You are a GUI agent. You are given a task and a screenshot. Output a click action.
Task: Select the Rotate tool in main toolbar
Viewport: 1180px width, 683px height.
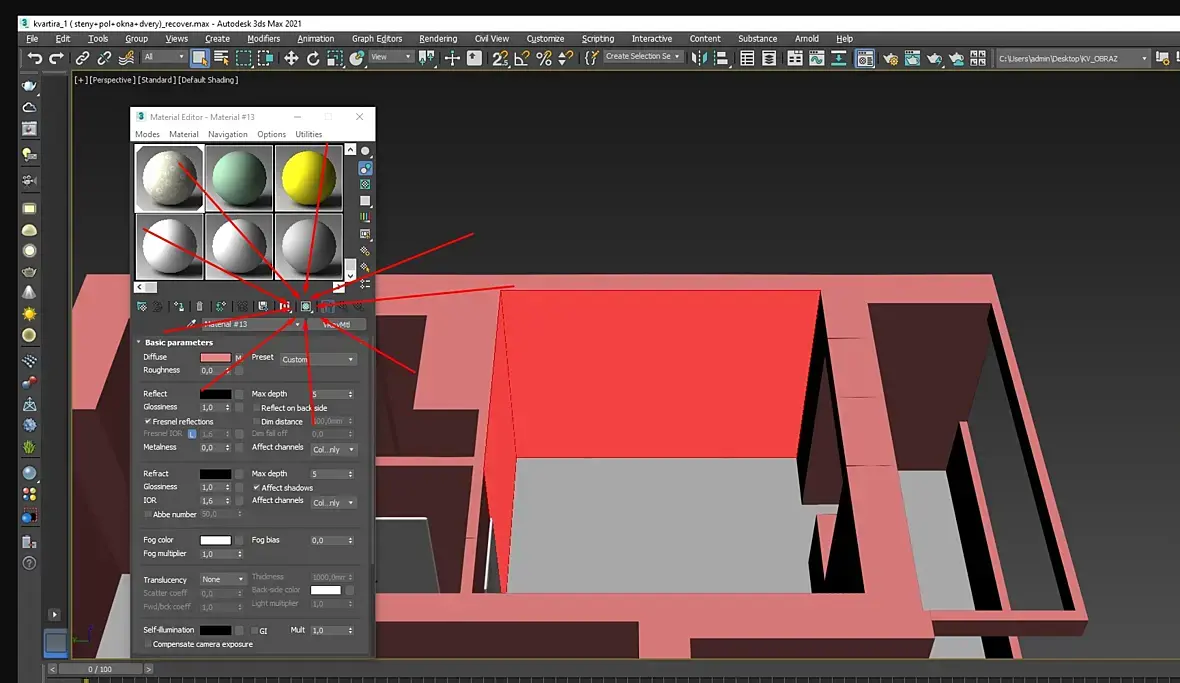[x=313, y=58]
